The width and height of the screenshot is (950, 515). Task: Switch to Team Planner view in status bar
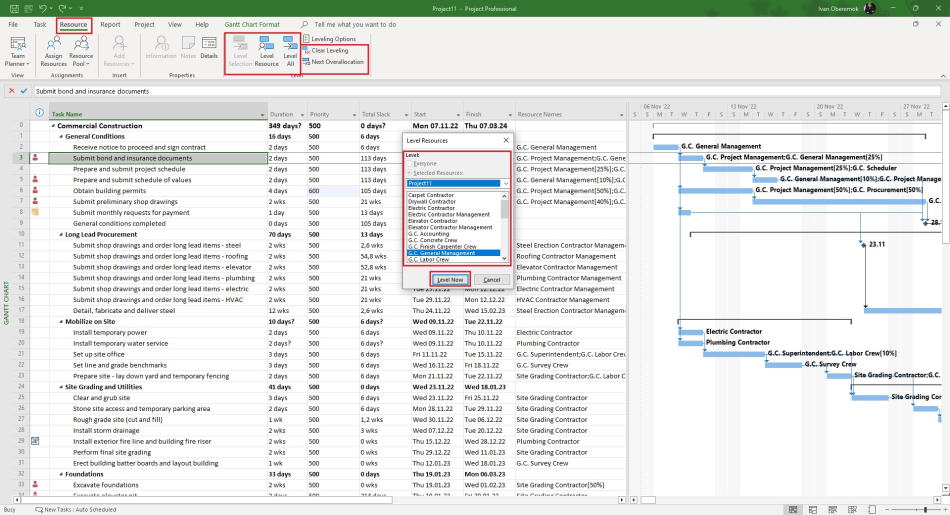[x=832, y=510]
